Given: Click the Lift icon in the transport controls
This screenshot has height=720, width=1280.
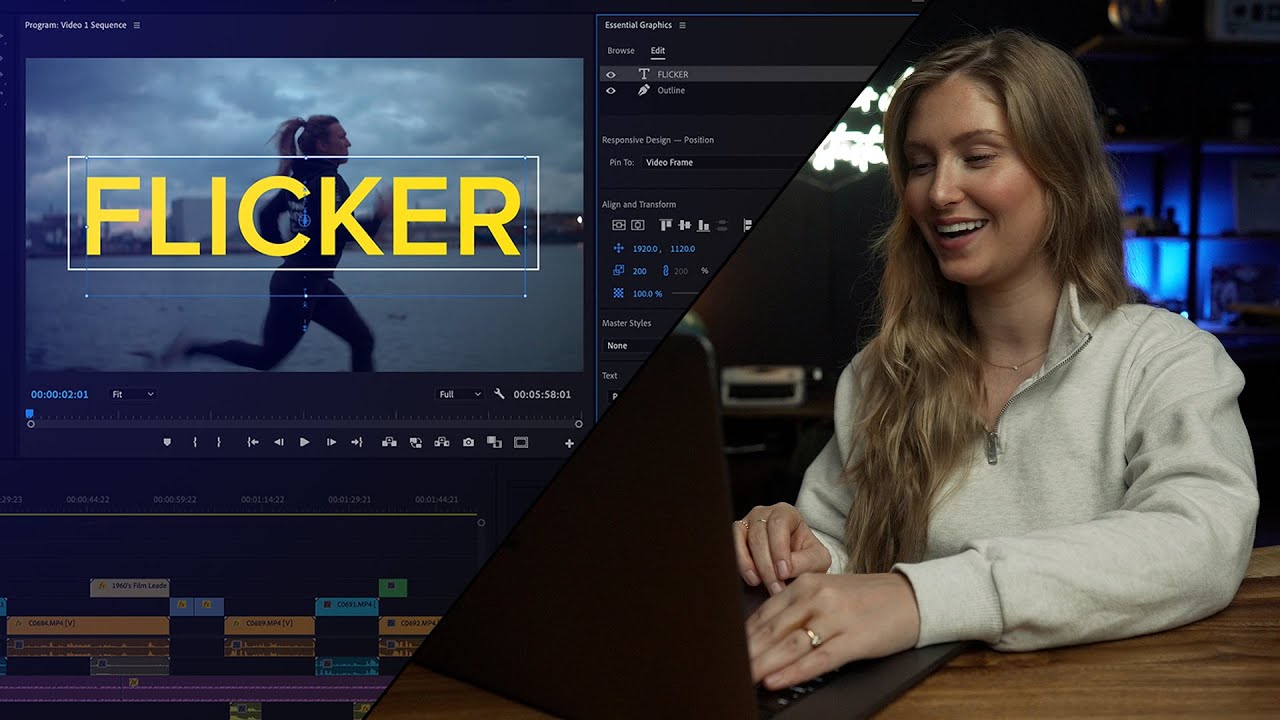Looking at the screenshot, I should 388,441.
